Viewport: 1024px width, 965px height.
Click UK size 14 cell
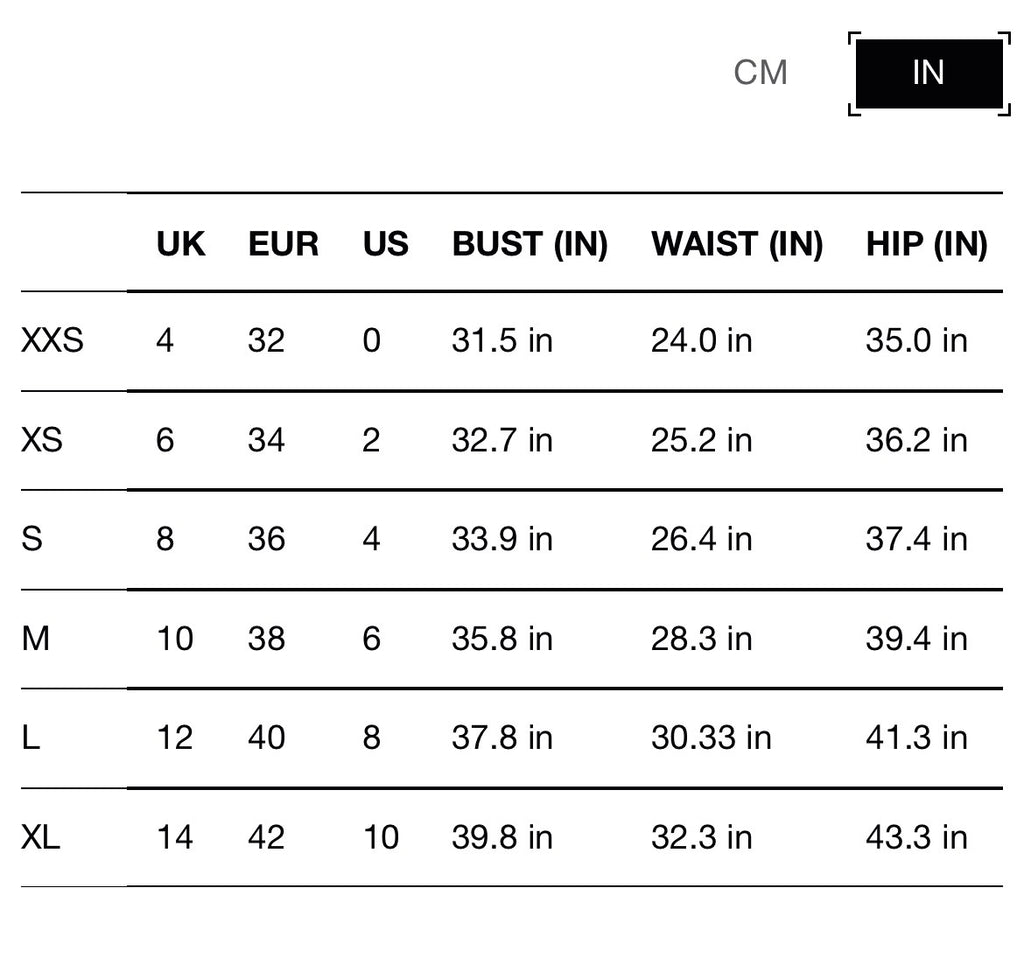[175, 837]
